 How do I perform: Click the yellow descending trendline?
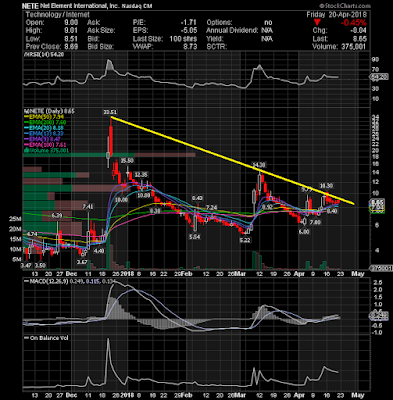pyautogui.click(x=232, y=160)
